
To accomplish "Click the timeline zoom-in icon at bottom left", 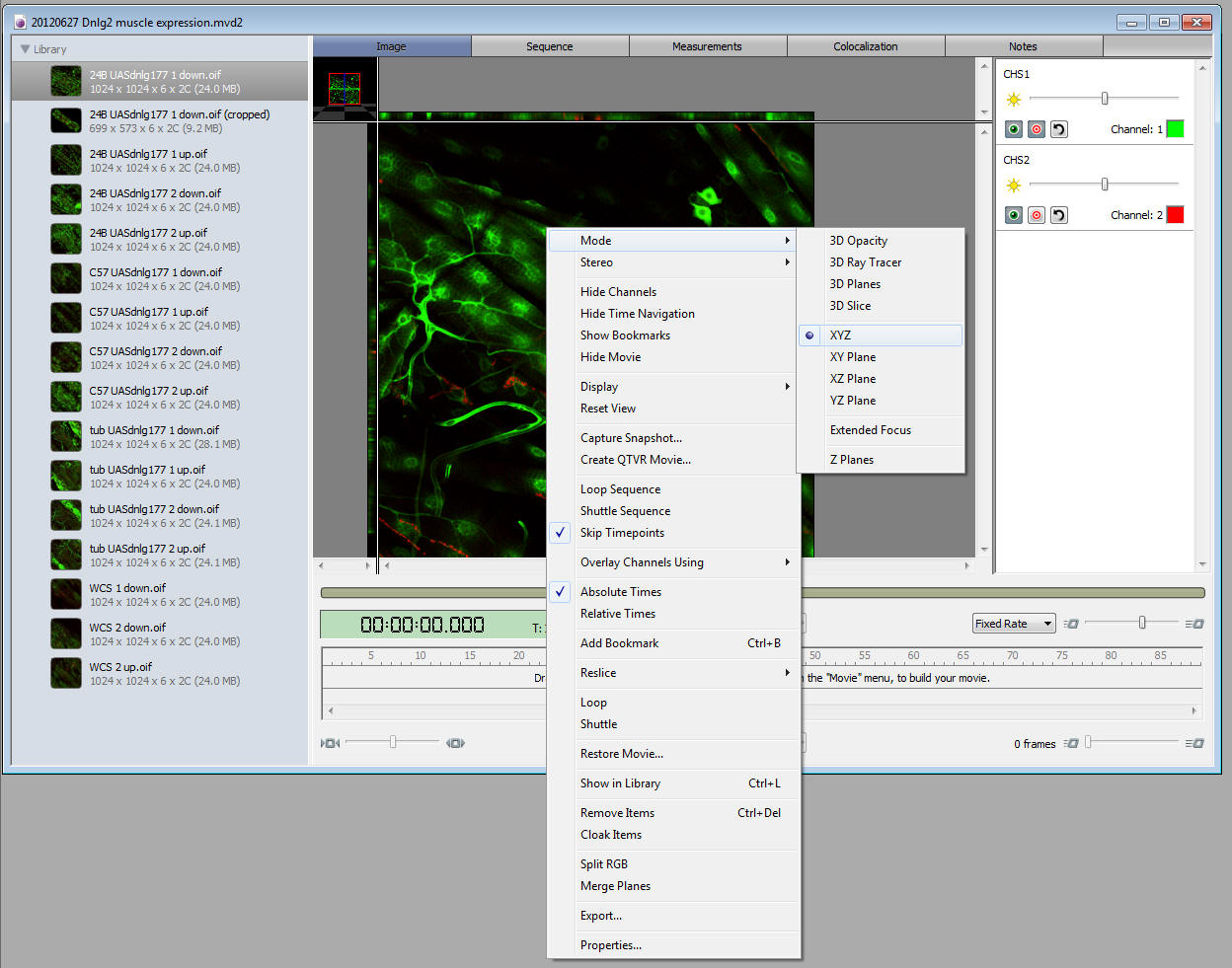I will [x=455, y=743].
